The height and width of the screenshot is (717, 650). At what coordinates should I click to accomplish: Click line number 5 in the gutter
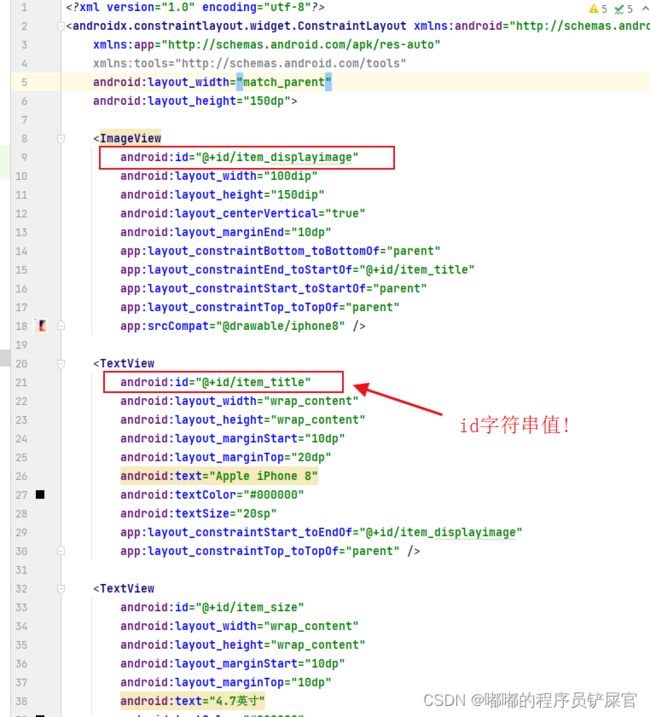tap(24, 82)
